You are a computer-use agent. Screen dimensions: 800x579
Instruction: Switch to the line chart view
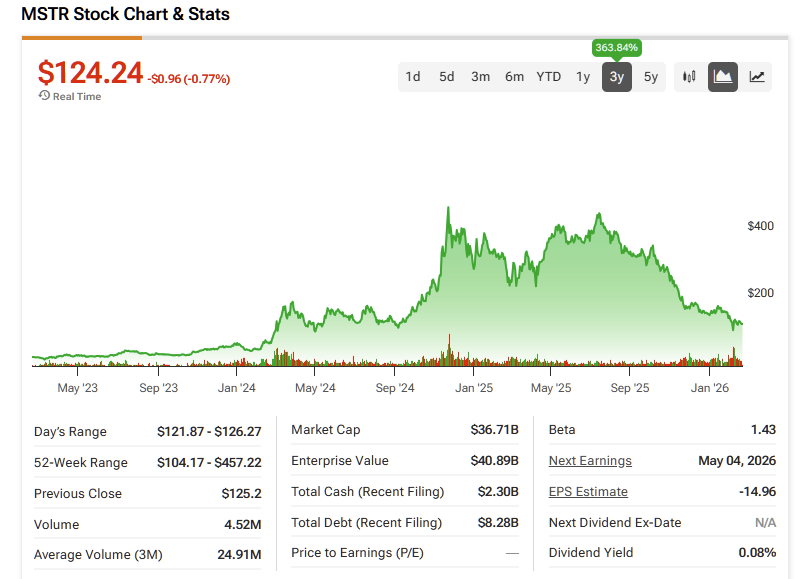pyautogui.click(x=756, y=76)
